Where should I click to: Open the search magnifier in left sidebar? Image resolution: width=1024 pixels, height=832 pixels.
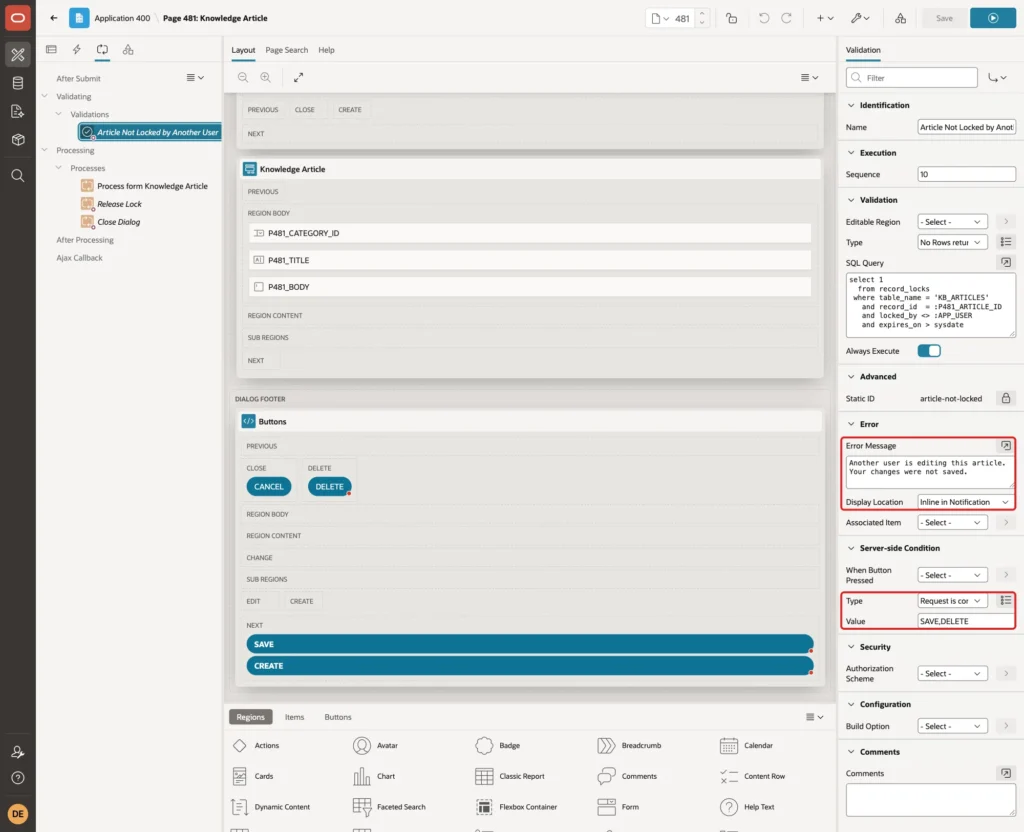pos(18,176)
